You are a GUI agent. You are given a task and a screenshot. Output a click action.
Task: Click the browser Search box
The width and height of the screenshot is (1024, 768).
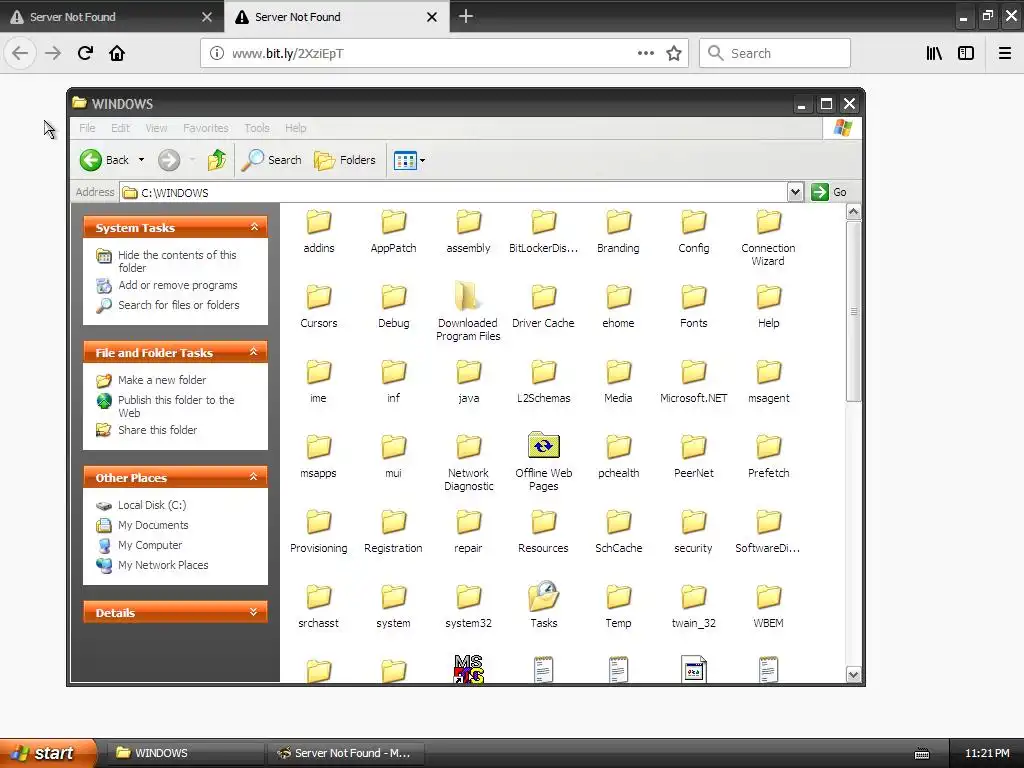tap(775, 54)
